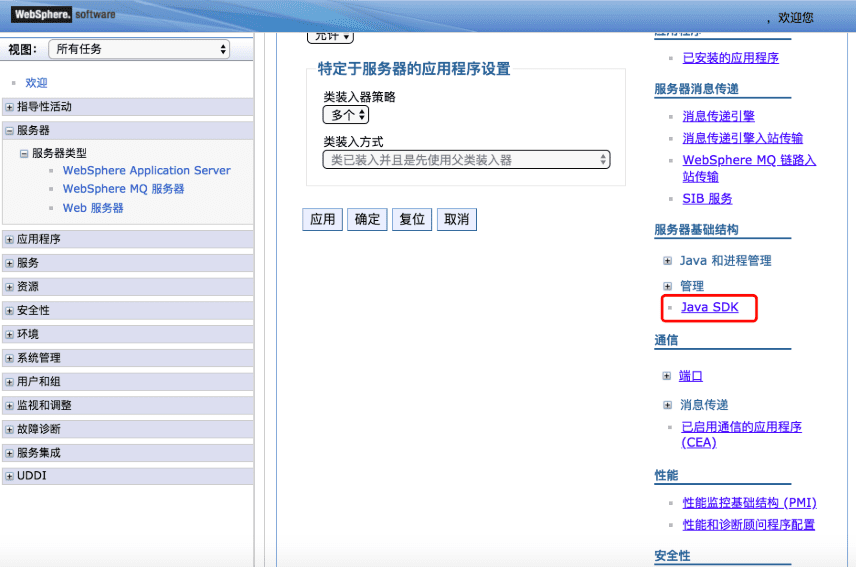Viewport: 856px width, 567px height.
Task: Expand the UDDI section
Action: click(x=9, y=476)
